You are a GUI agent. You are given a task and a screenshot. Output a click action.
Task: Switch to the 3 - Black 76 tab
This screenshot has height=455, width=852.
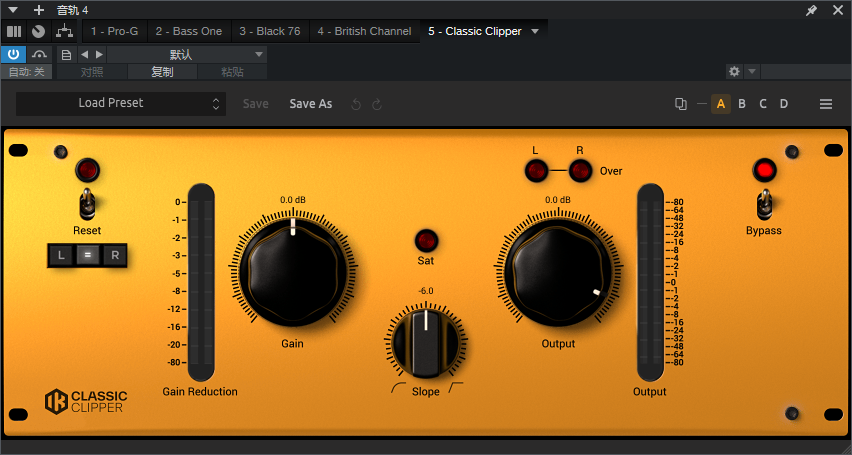click(x=270, y=32)
